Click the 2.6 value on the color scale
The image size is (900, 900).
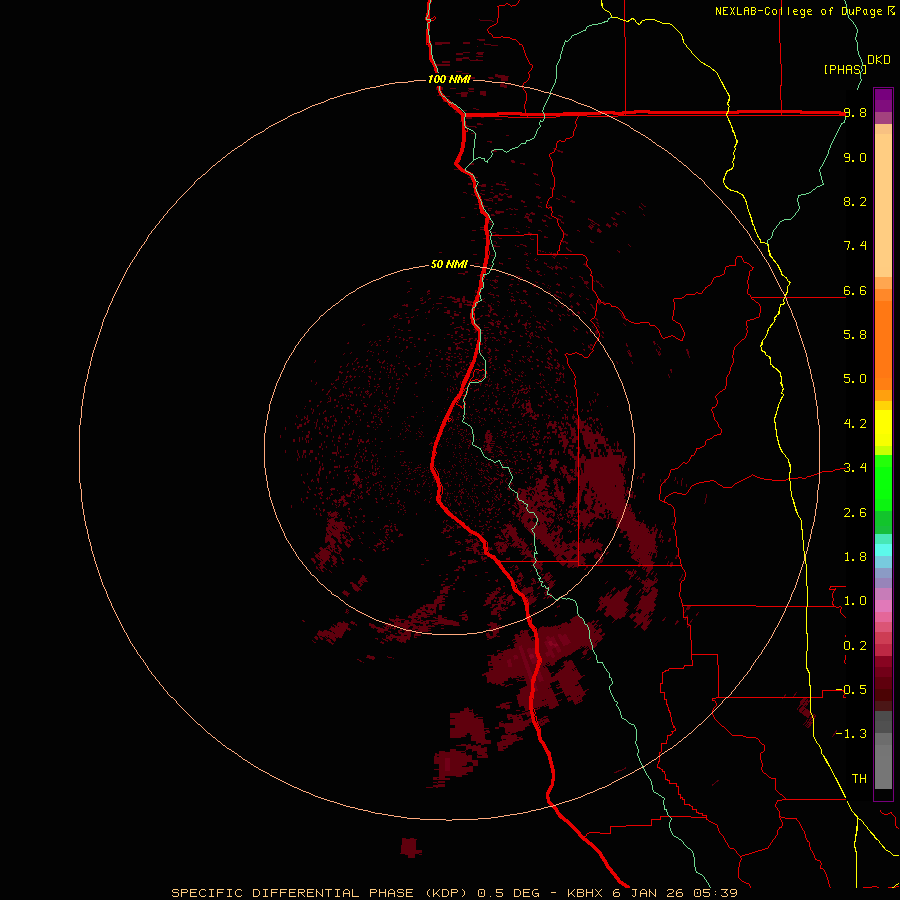[855, 513]
